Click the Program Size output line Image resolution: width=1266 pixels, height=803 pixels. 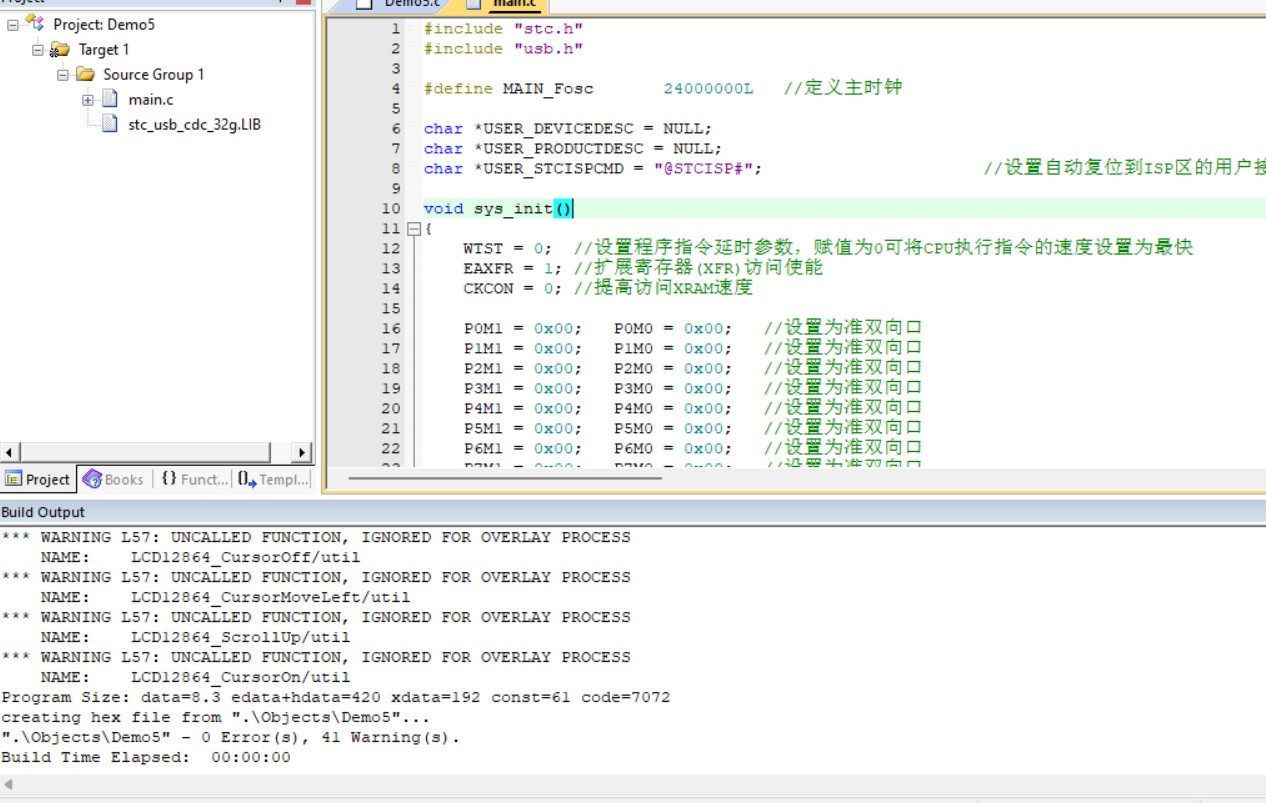pyautogui.click(x=336, y=697)
